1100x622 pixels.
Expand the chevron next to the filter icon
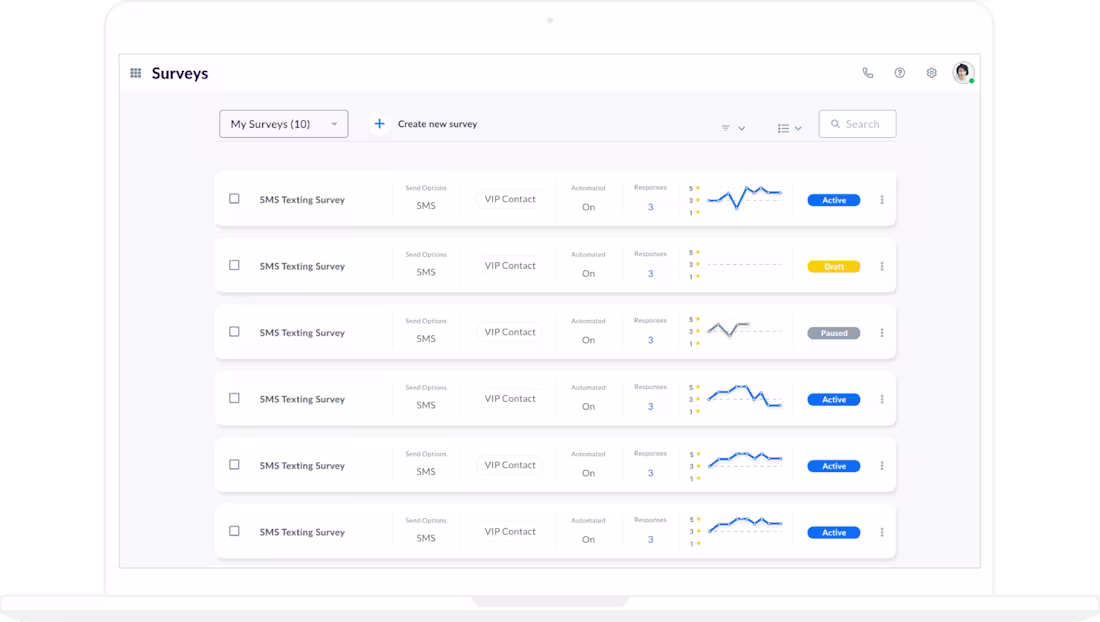(x=740, y=128)
